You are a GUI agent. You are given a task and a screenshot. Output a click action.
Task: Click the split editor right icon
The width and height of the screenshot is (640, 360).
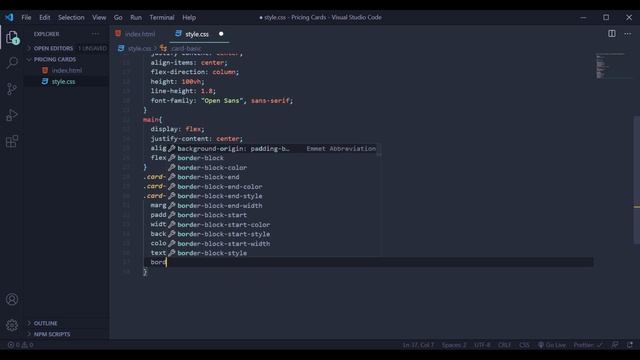pyautogui.click(x=611, y=34)
